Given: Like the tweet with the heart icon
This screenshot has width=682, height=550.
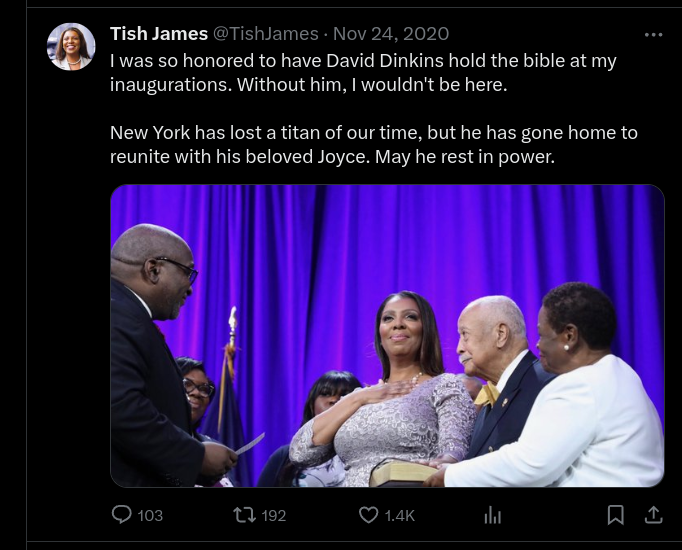Looking at the screenshot, I should (x=369, y=514).
